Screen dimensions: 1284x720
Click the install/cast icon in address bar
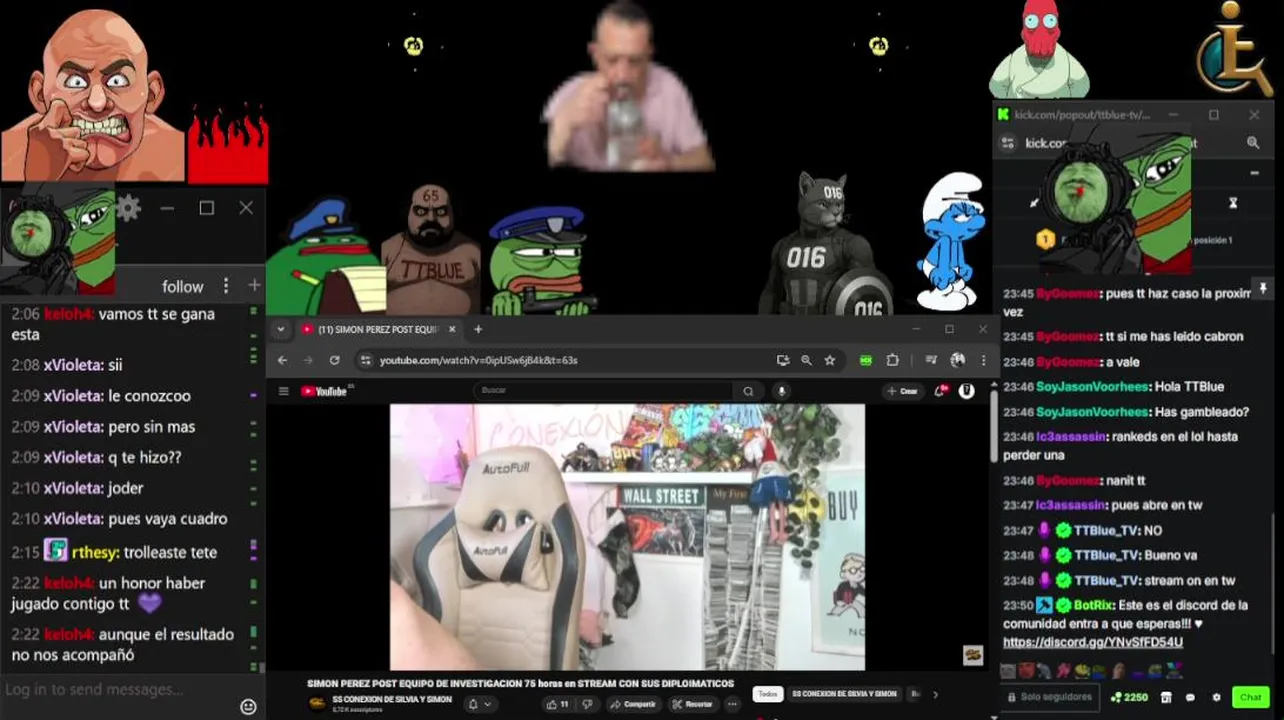(783, 360)
